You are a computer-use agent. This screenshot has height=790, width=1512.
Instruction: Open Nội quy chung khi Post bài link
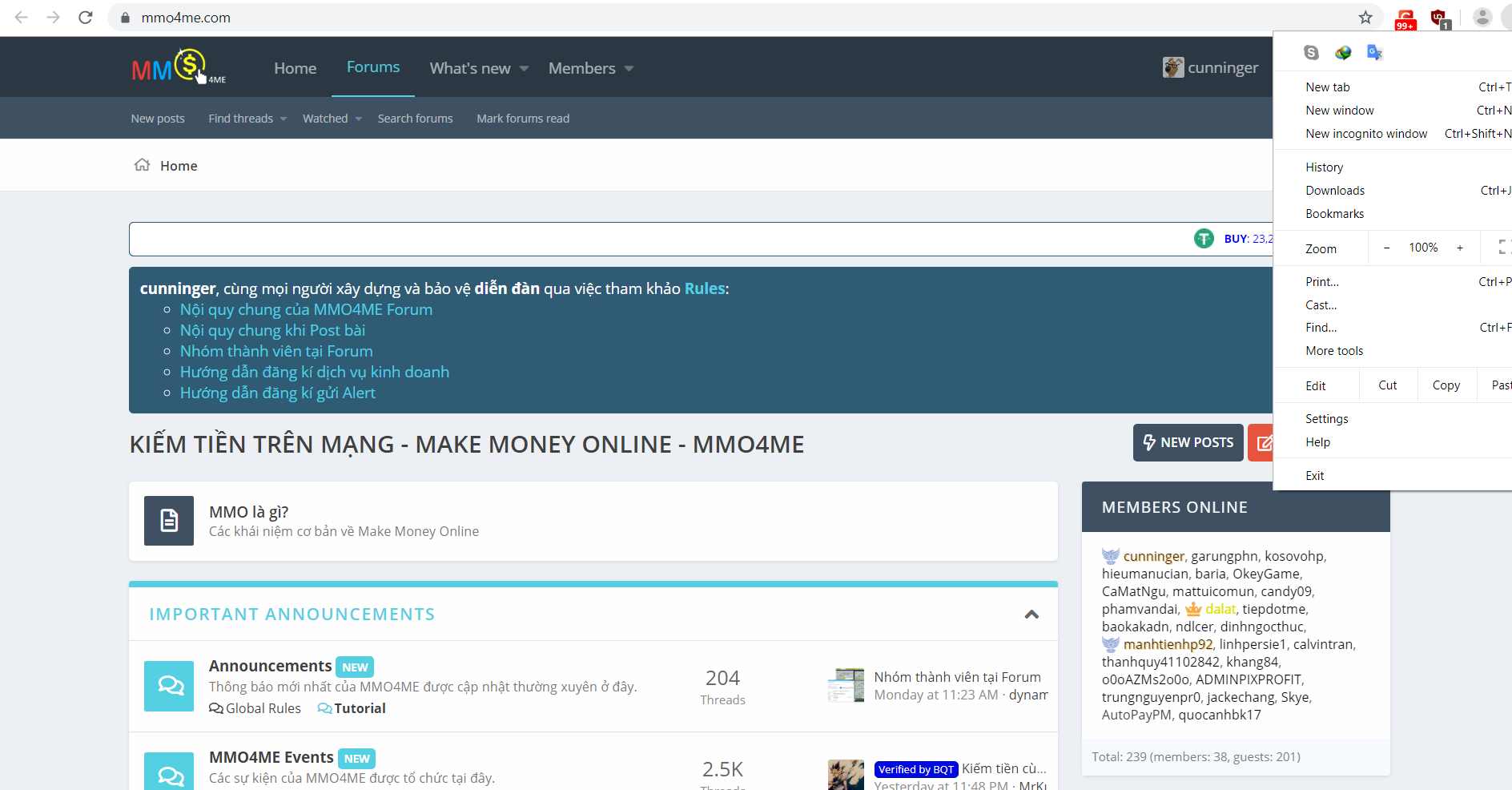pyautogui.click(x=272, y=330)
